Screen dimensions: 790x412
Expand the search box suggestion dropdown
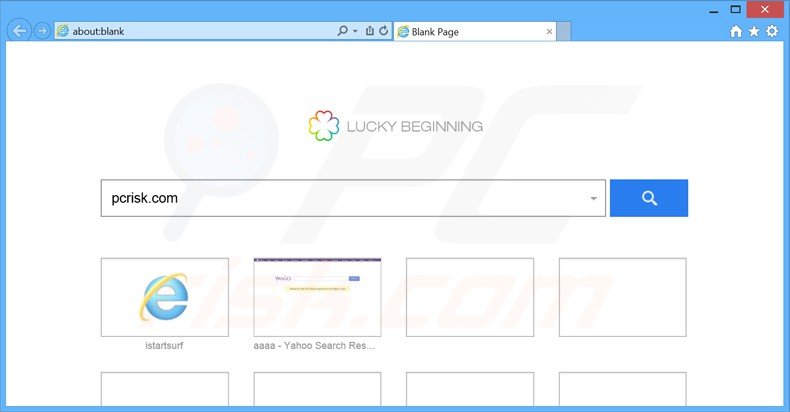pyautogui.click(x=594, y=198)
